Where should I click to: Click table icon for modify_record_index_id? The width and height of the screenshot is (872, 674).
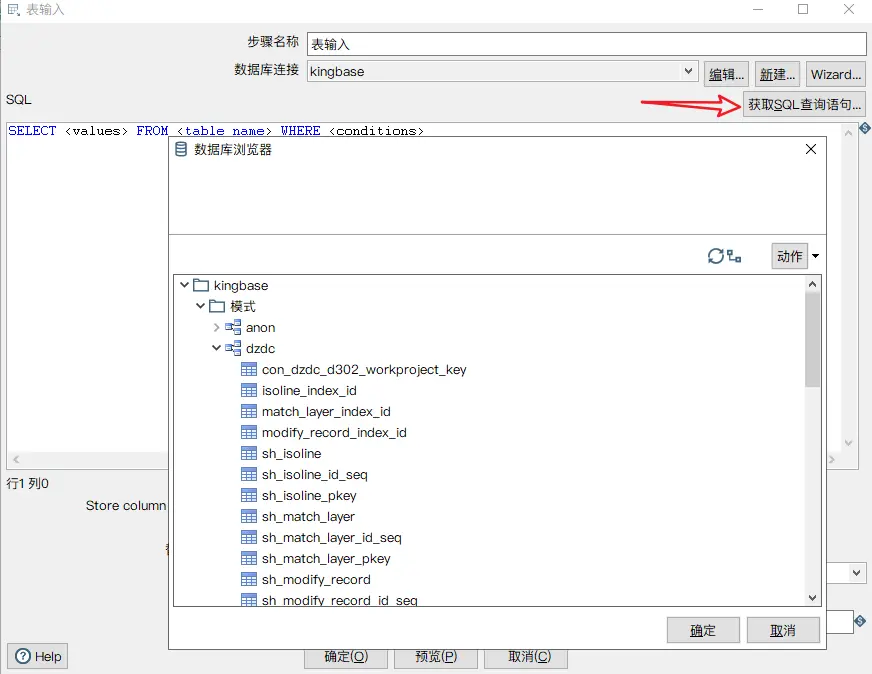pos(249,432)
